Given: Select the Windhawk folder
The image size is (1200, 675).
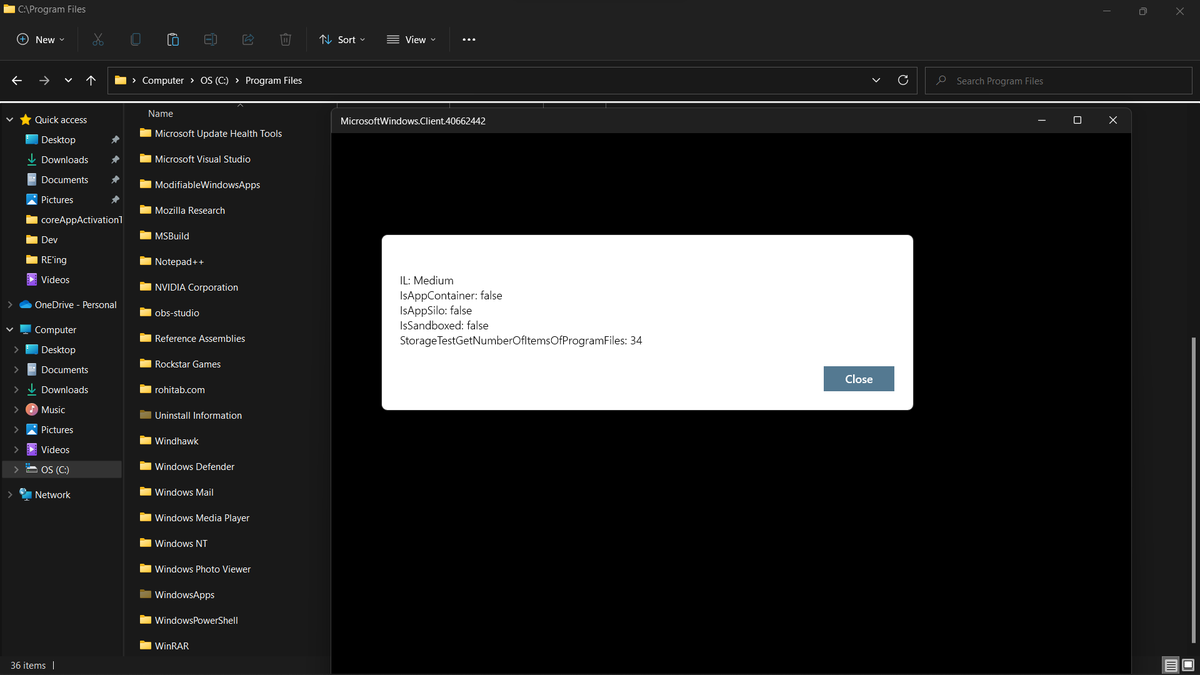Looking at the screenshot, I should point(169,441).
